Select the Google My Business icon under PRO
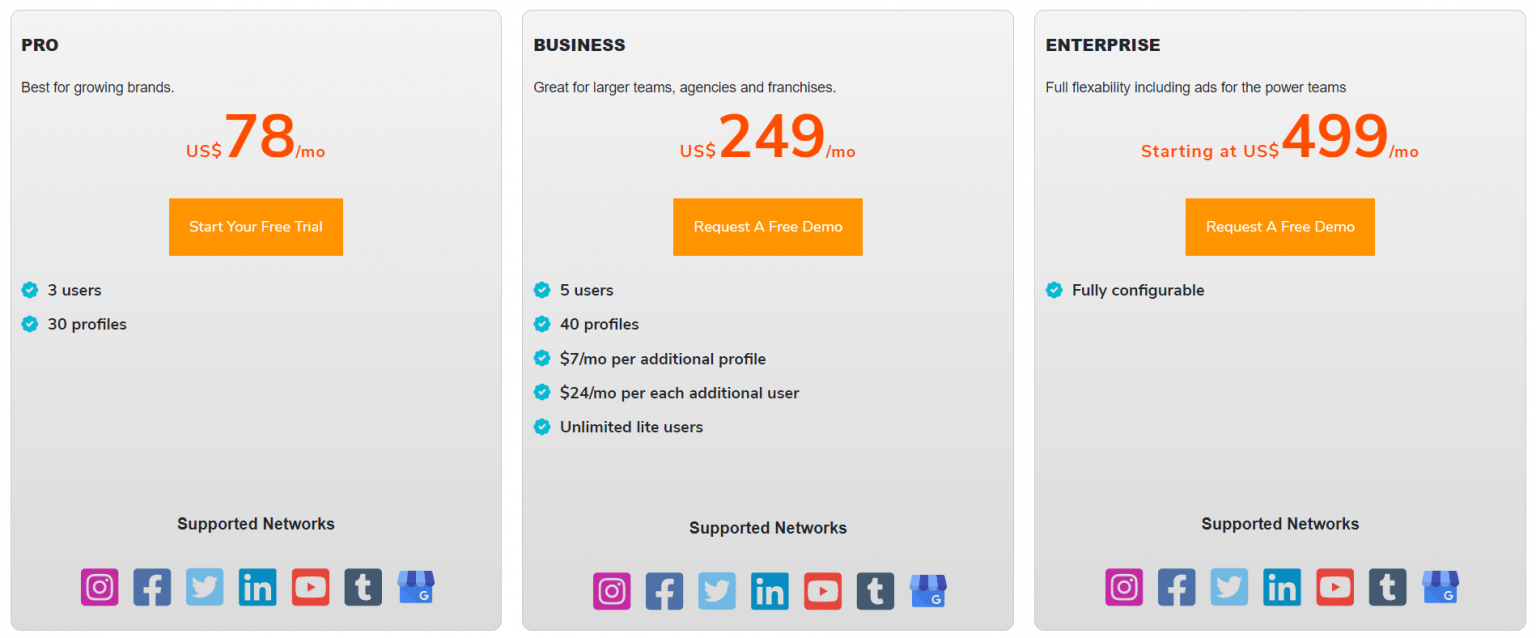The height and width of the screenshot is (638, 1536). (416, 587)
